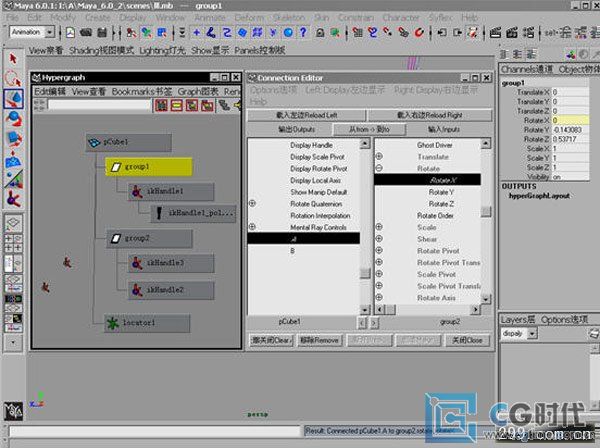The width and height of the screenshot is (600, 448).
Task: Select the ikHandle1_pol node in Hypergraph
Action: [x=193, y=213]
